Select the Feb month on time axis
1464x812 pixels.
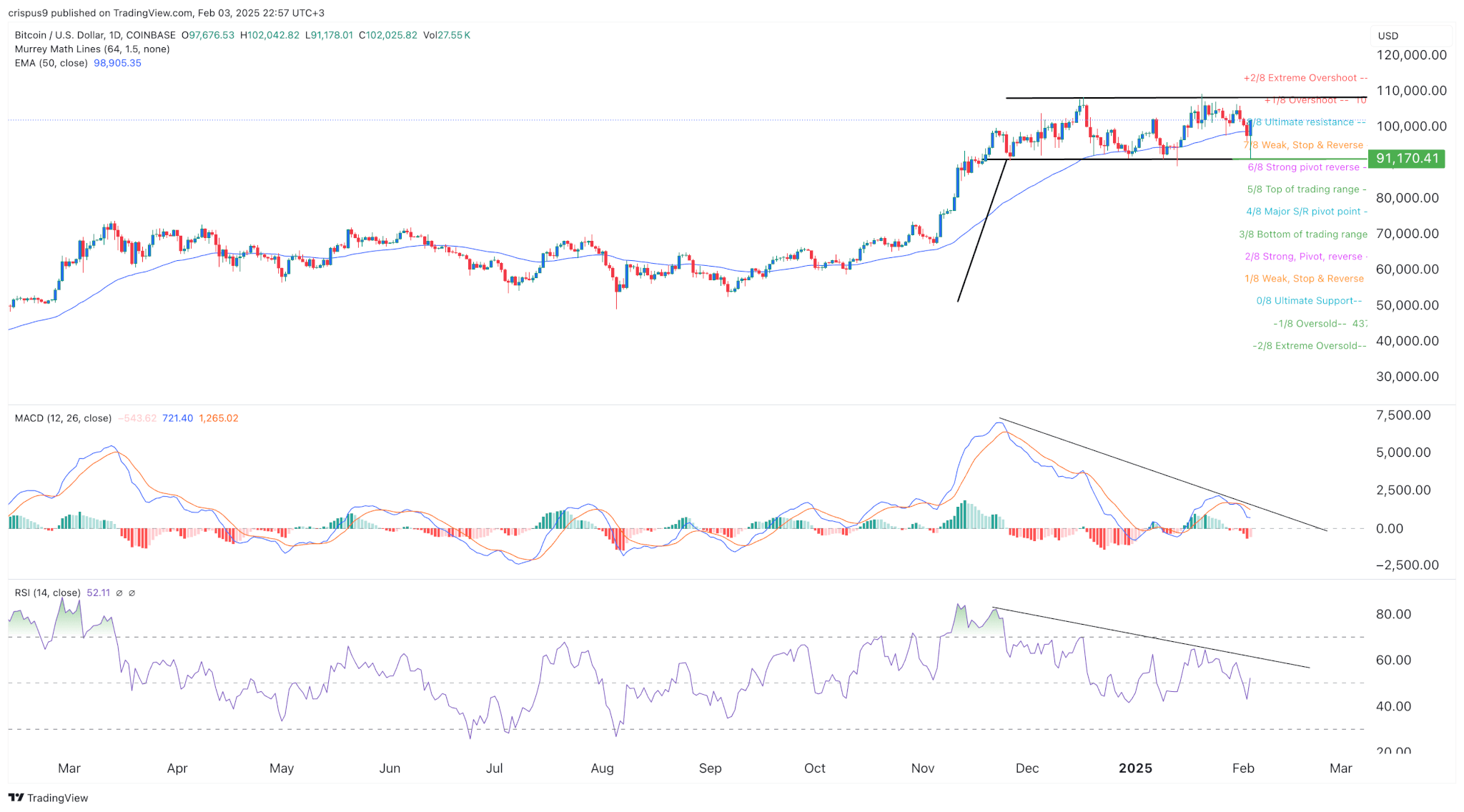(1243, 768)
